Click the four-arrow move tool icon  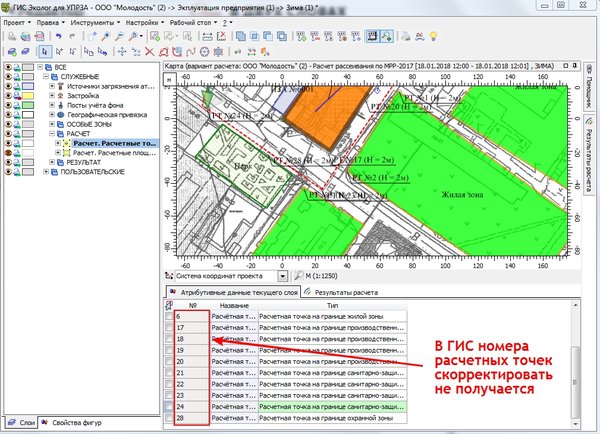[x=122, y=51]
